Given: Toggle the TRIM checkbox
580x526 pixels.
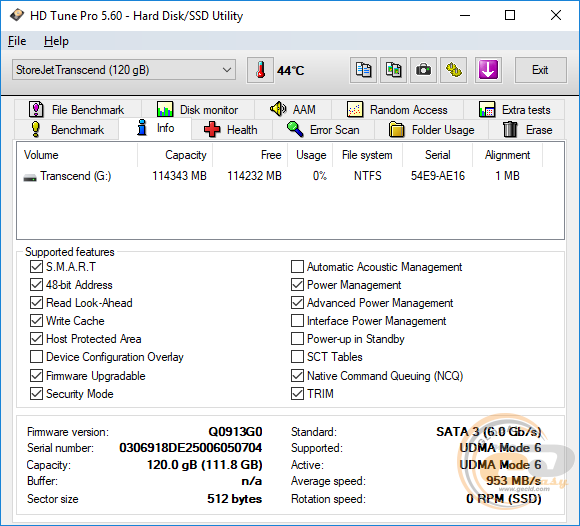Looking at the screenshot, I should click(x=297, y=394).
